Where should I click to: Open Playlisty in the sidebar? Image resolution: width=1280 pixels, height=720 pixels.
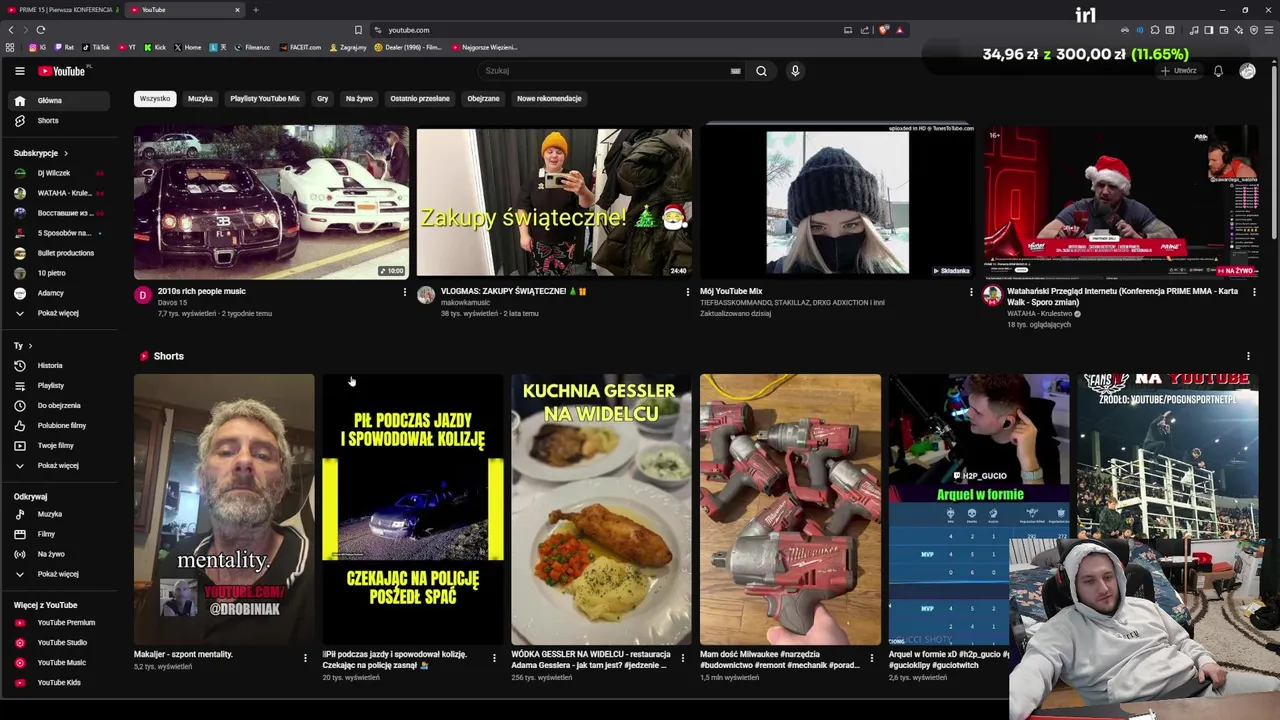pos(59,385)
